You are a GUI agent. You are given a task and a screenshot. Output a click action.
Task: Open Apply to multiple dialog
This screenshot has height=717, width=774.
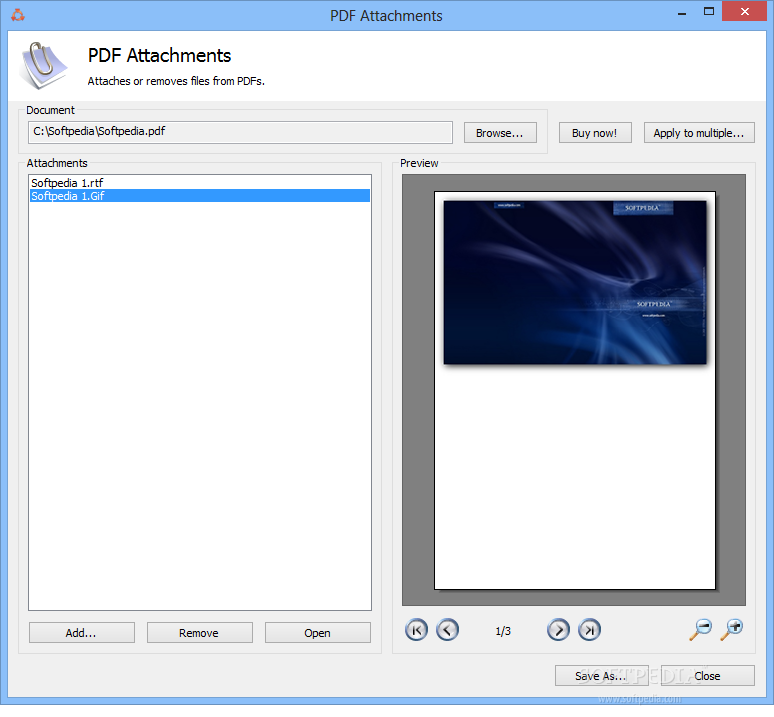click(x=699, y=133)
